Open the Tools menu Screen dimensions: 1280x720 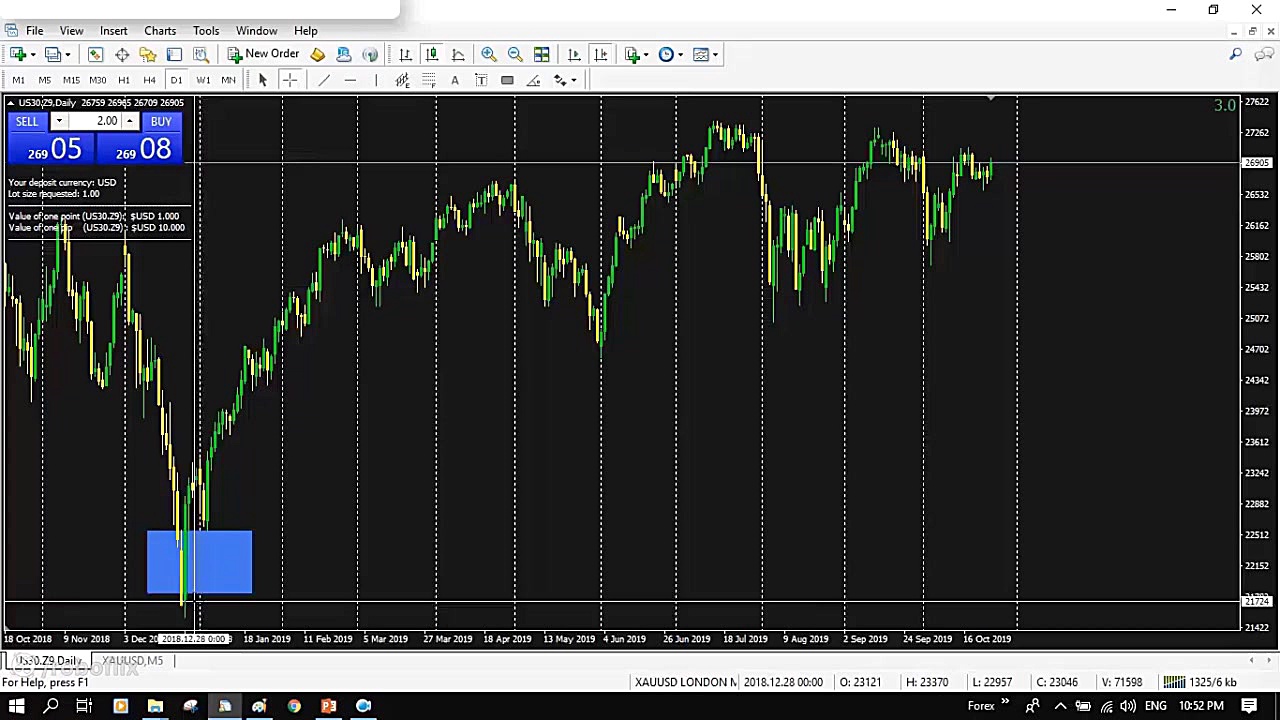click(x=206, y=31)
